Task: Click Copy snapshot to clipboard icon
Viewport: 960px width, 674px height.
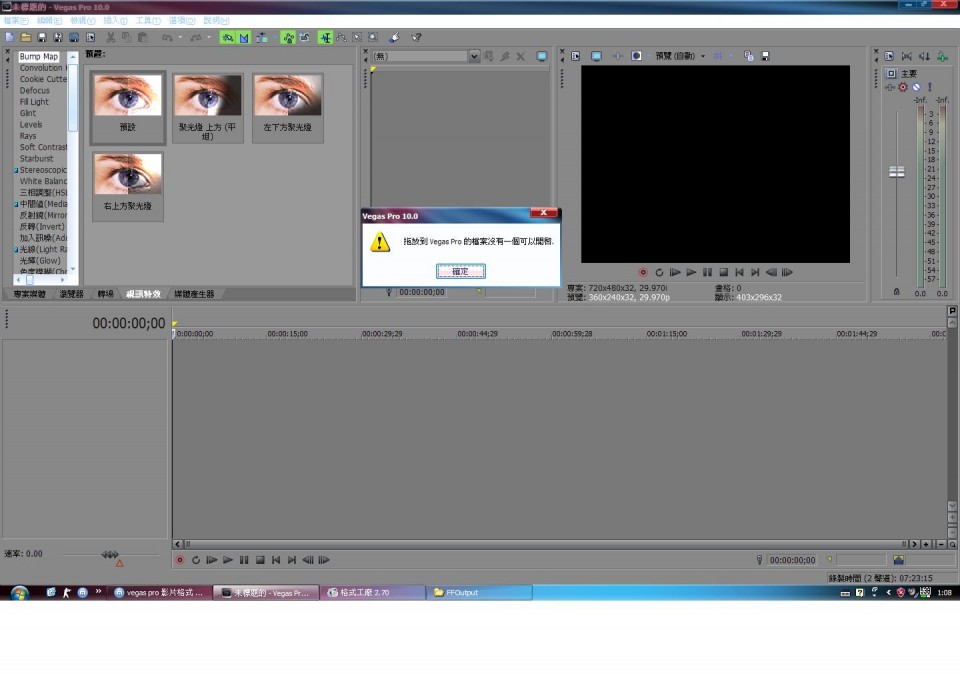Action: [748, 56]
